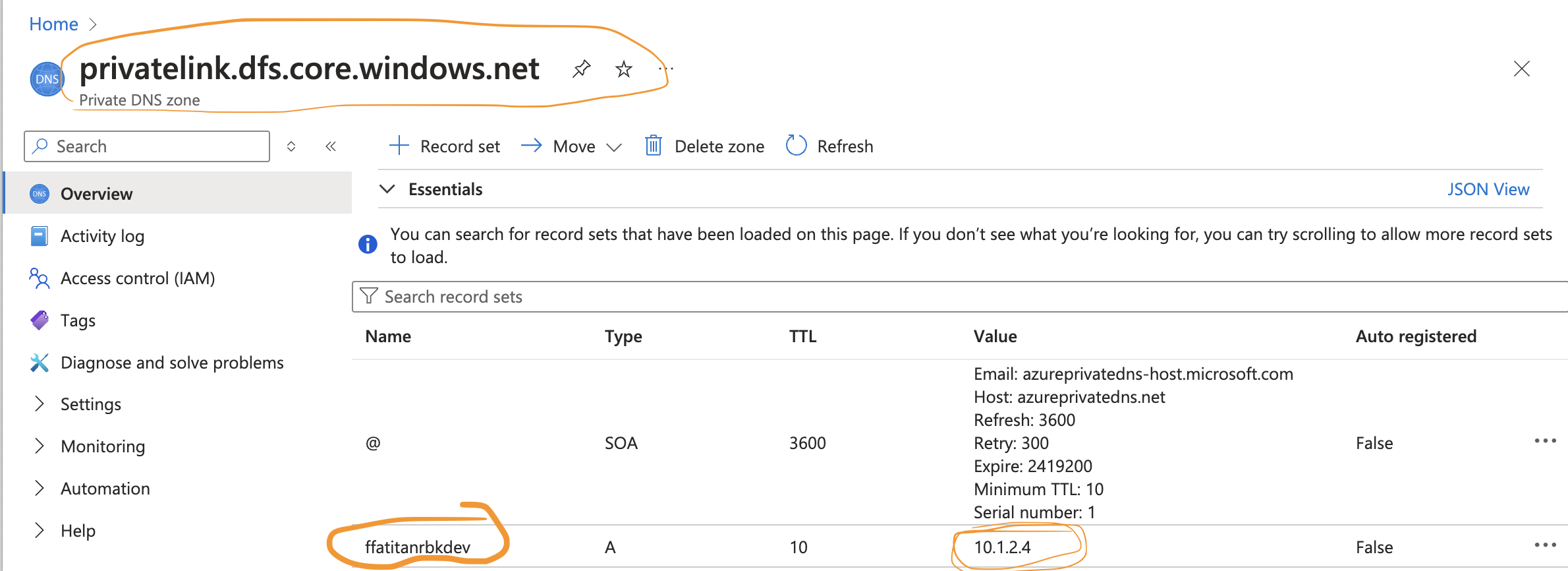The width and height of the screenshot is (1568, 571).
Task: Open the more options ellipsis beside the title
Action: click(666, 69)
